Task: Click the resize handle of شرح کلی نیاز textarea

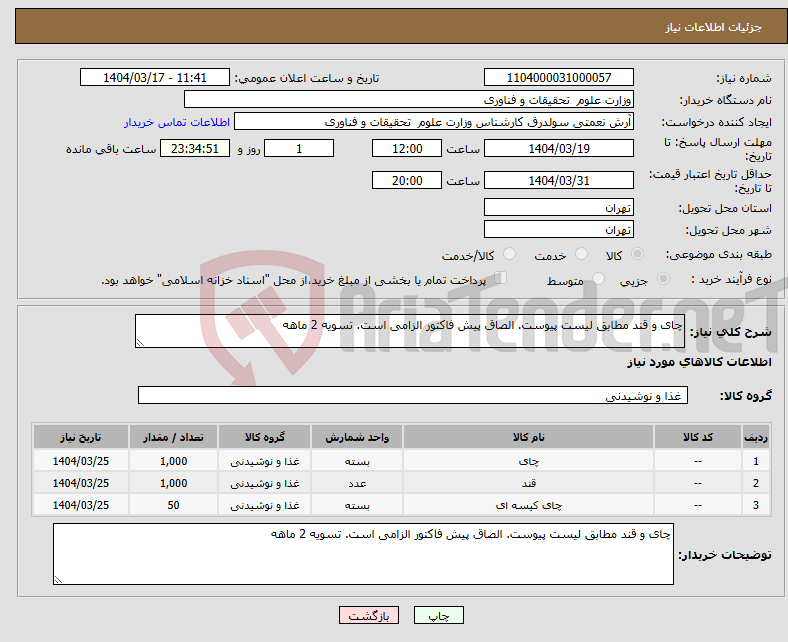Action: click(x=140, y=343)
